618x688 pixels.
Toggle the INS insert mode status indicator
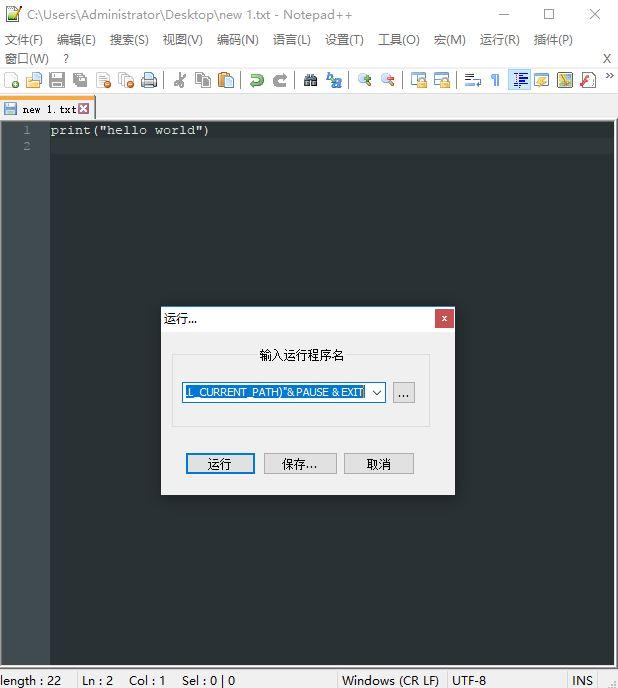(x=582, y=681)
